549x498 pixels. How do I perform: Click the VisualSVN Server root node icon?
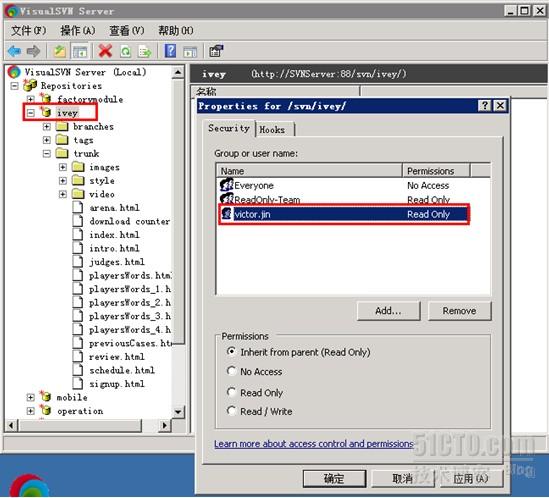click(x=14, y=72)
